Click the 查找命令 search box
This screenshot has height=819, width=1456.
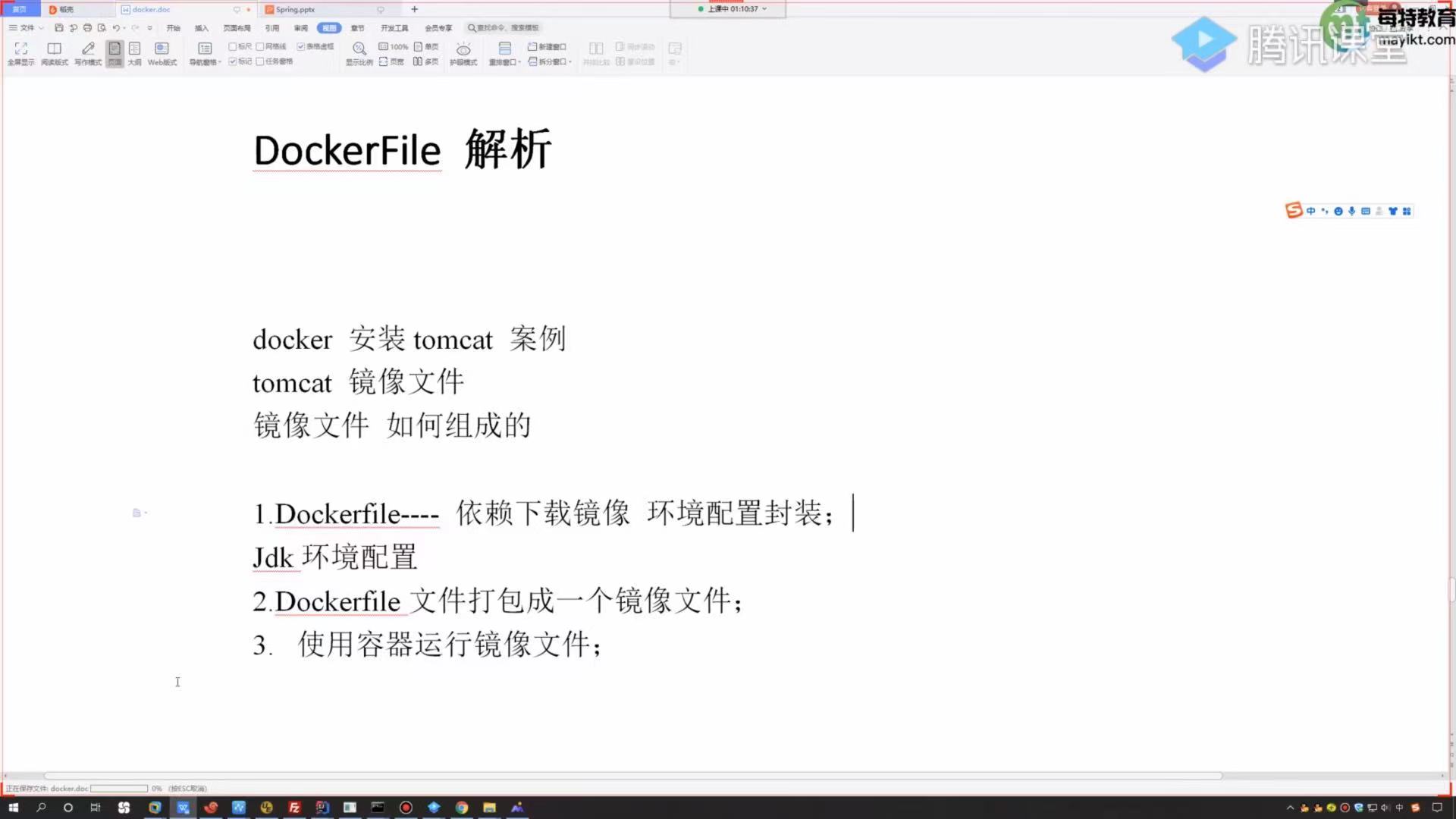pos(503,28)
